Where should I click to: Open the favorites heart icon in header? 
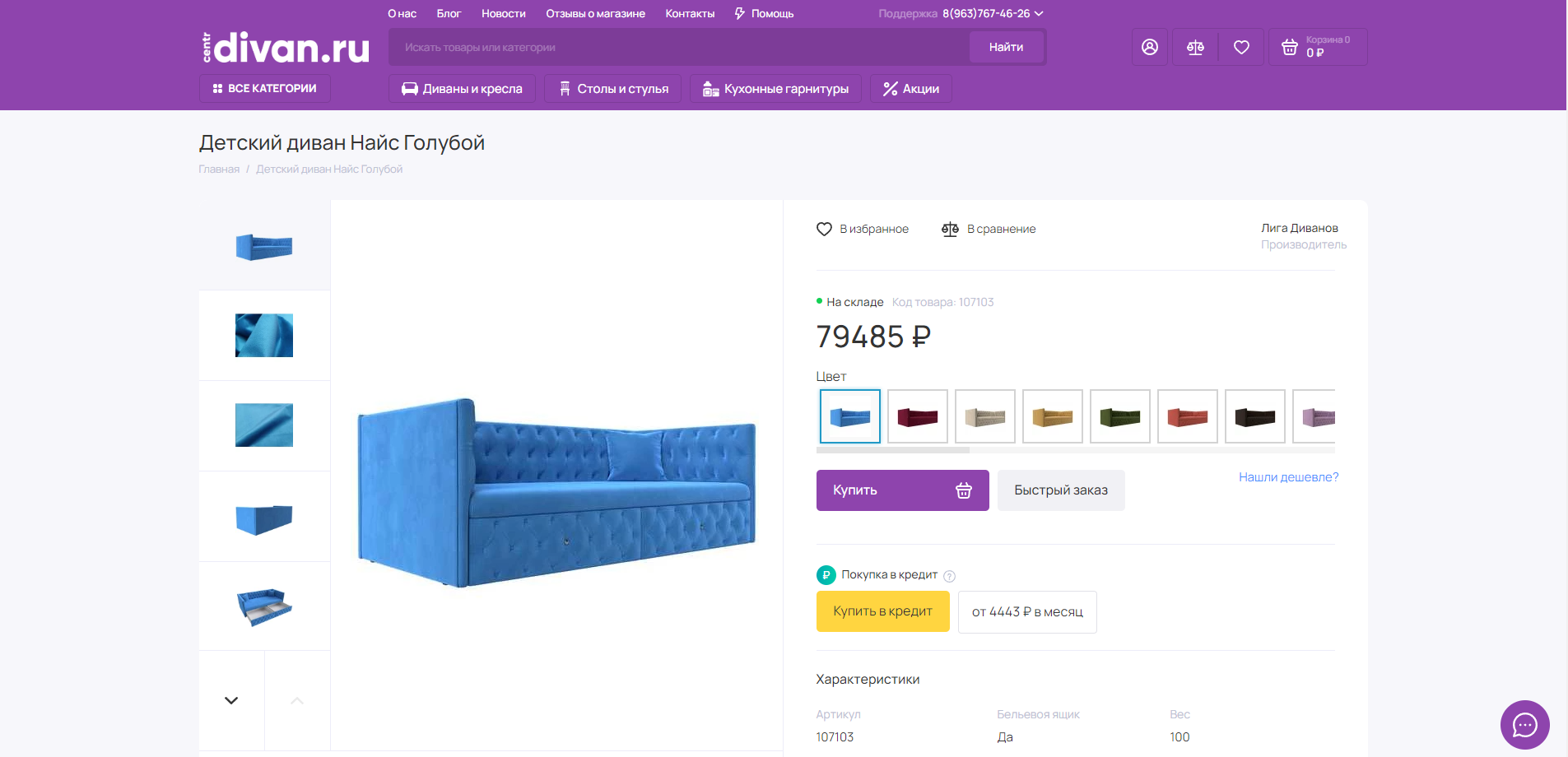click(1241, 47)
